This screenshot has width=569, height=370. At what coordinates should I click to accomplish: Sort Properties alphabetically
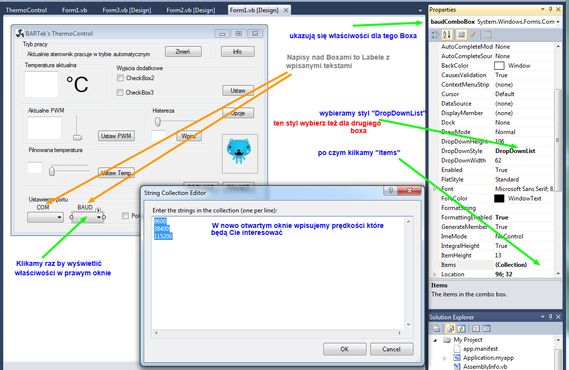447,35
